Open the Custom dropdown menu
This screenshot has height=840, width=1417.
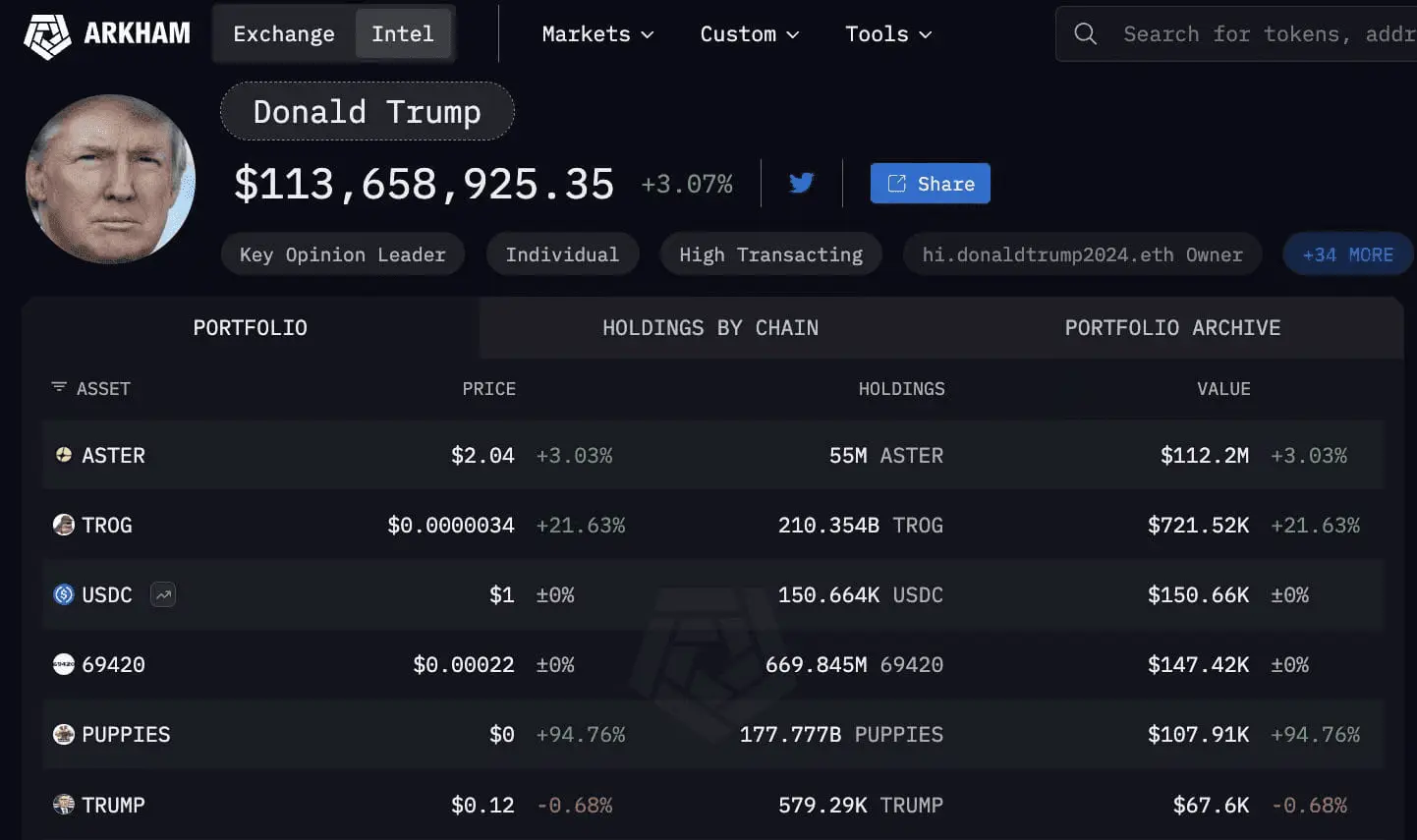[749, 33]
